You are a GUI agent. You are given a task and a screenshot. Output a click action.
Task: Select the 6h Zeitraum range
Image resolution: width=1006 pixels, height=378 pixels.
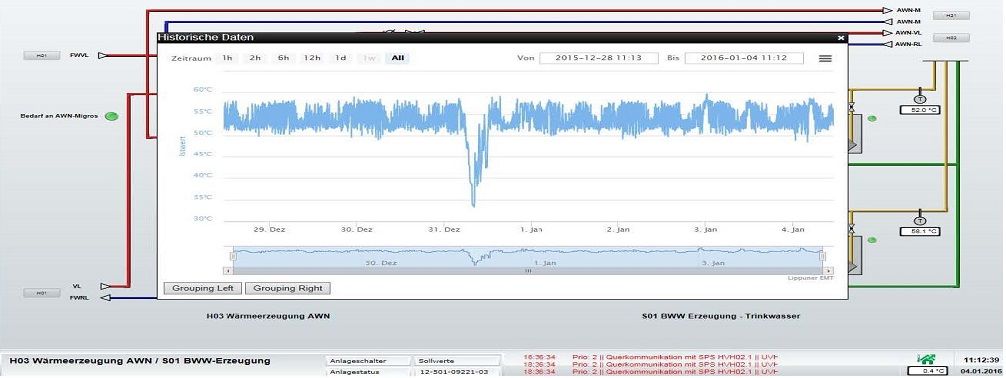click(x=284, y=58)
